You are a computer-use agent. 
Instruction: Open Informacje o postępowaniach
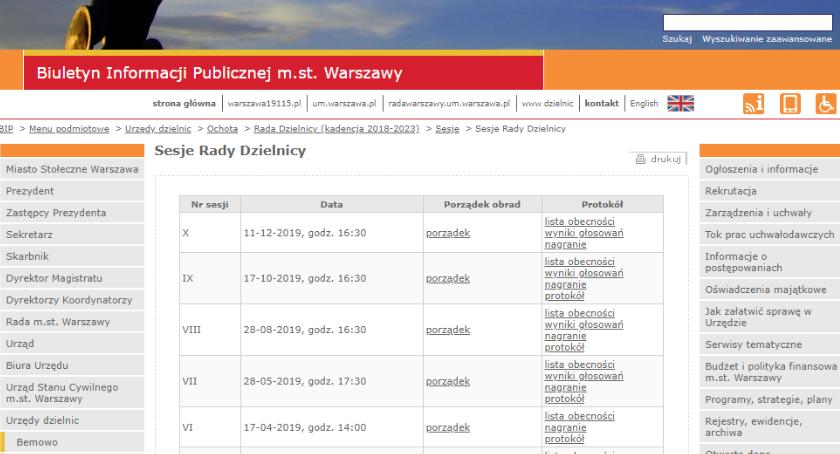pos(770,262)
